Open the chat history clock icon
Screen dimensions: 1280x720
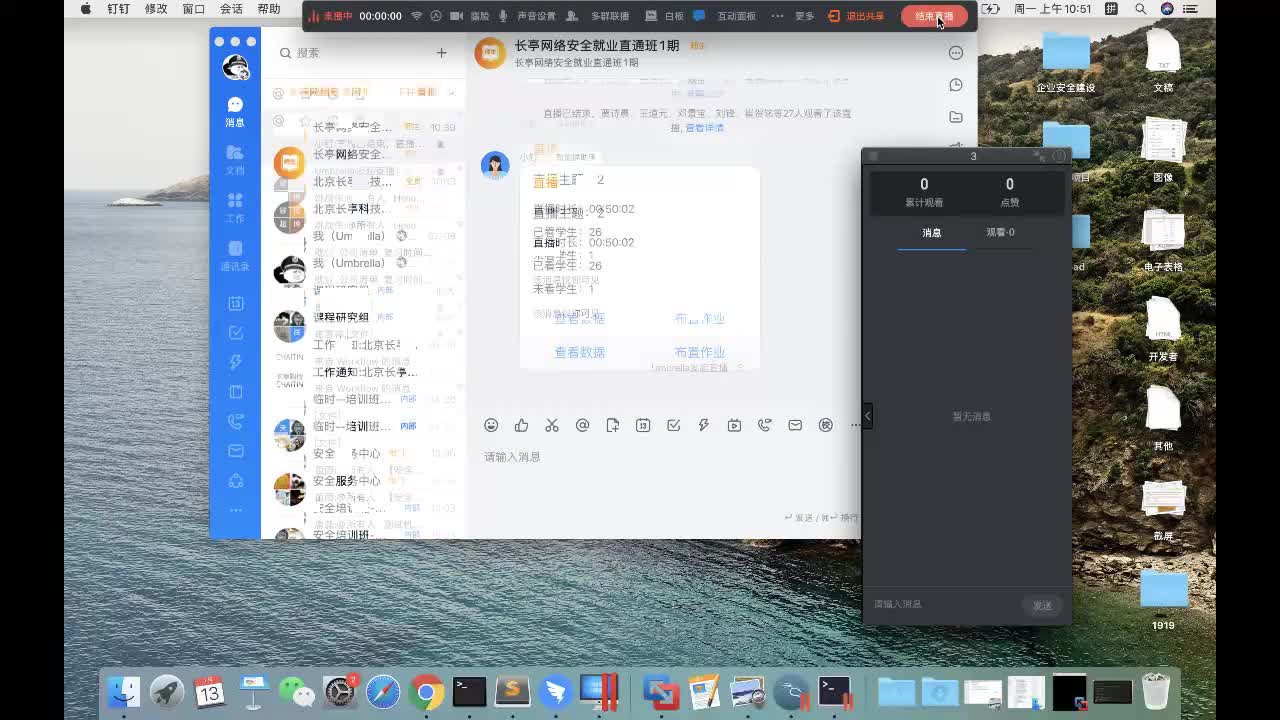click(x=956, y=85)
